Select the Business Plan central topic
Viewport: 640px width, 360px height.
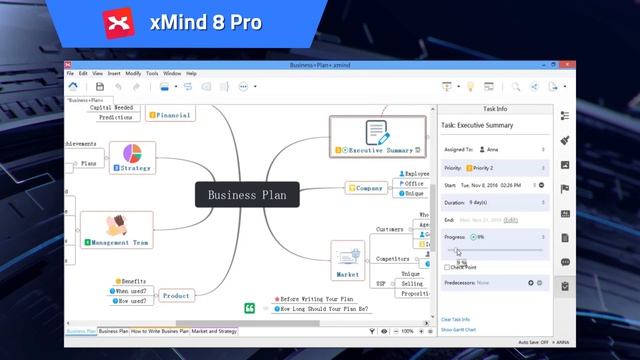click(247, 195)
